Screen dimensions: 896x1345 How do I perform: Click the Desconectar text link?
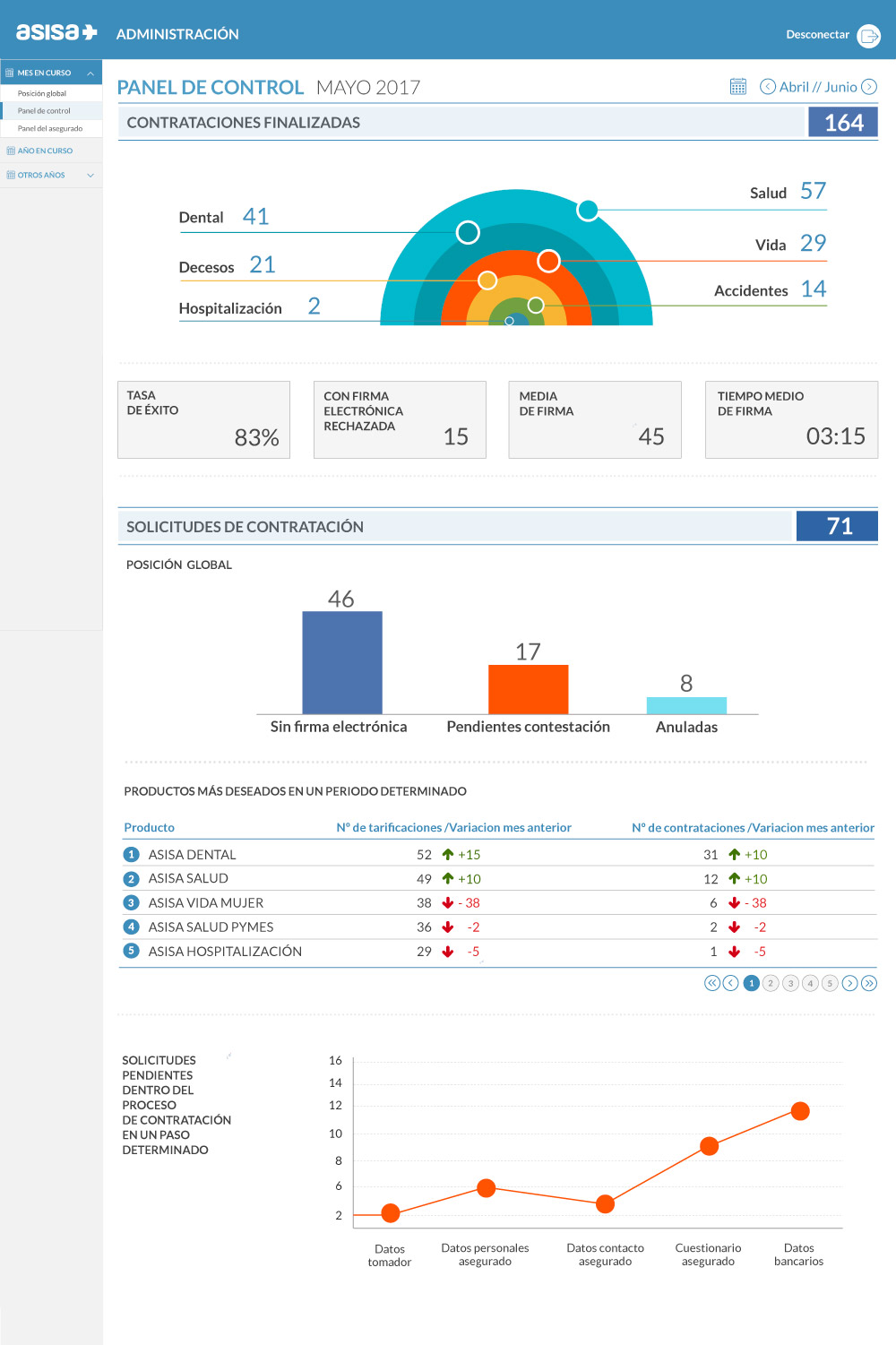point(817,35)
